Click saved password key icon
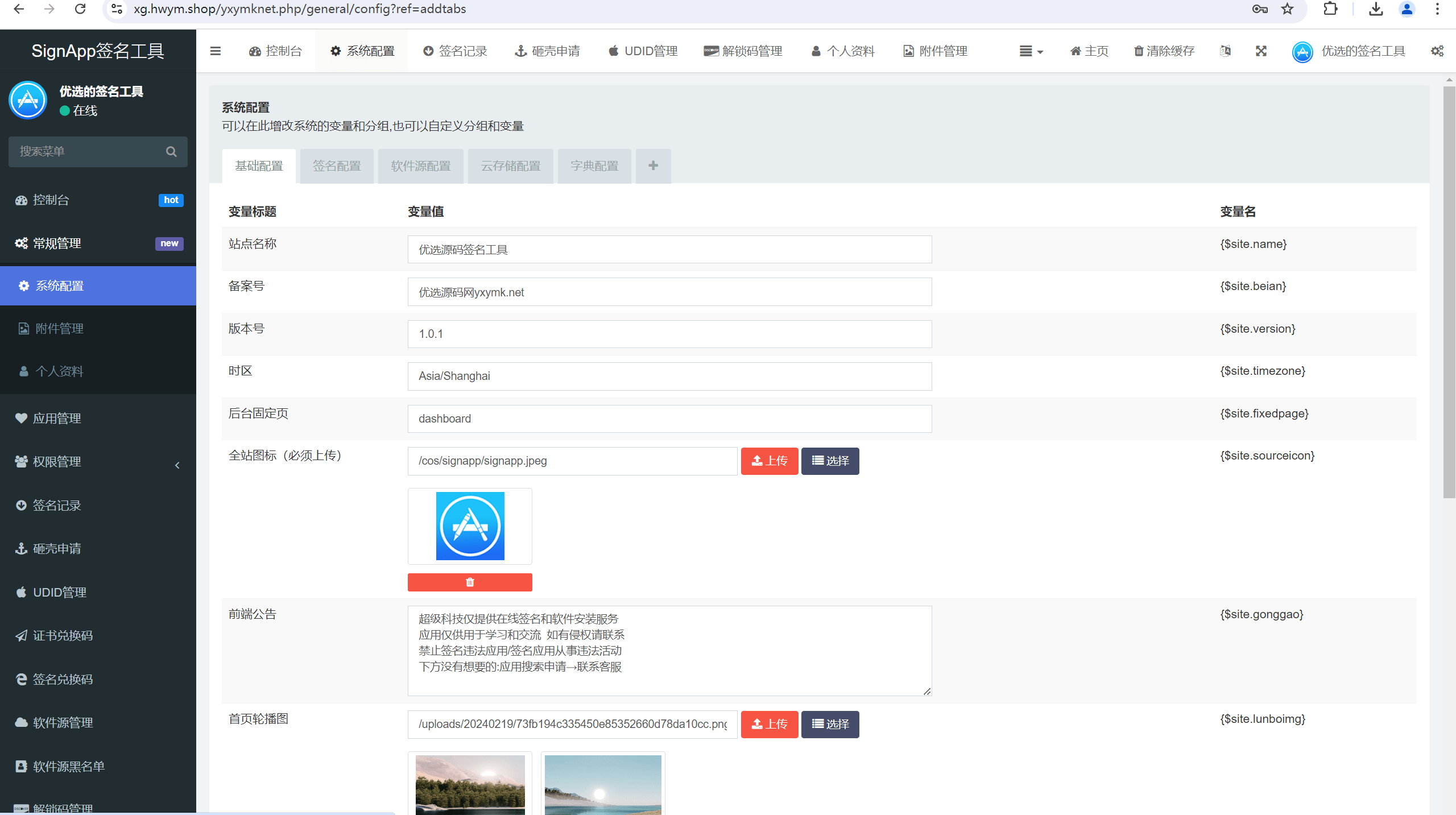This screenshot has height=815, width=1456. pos(1260,9)
